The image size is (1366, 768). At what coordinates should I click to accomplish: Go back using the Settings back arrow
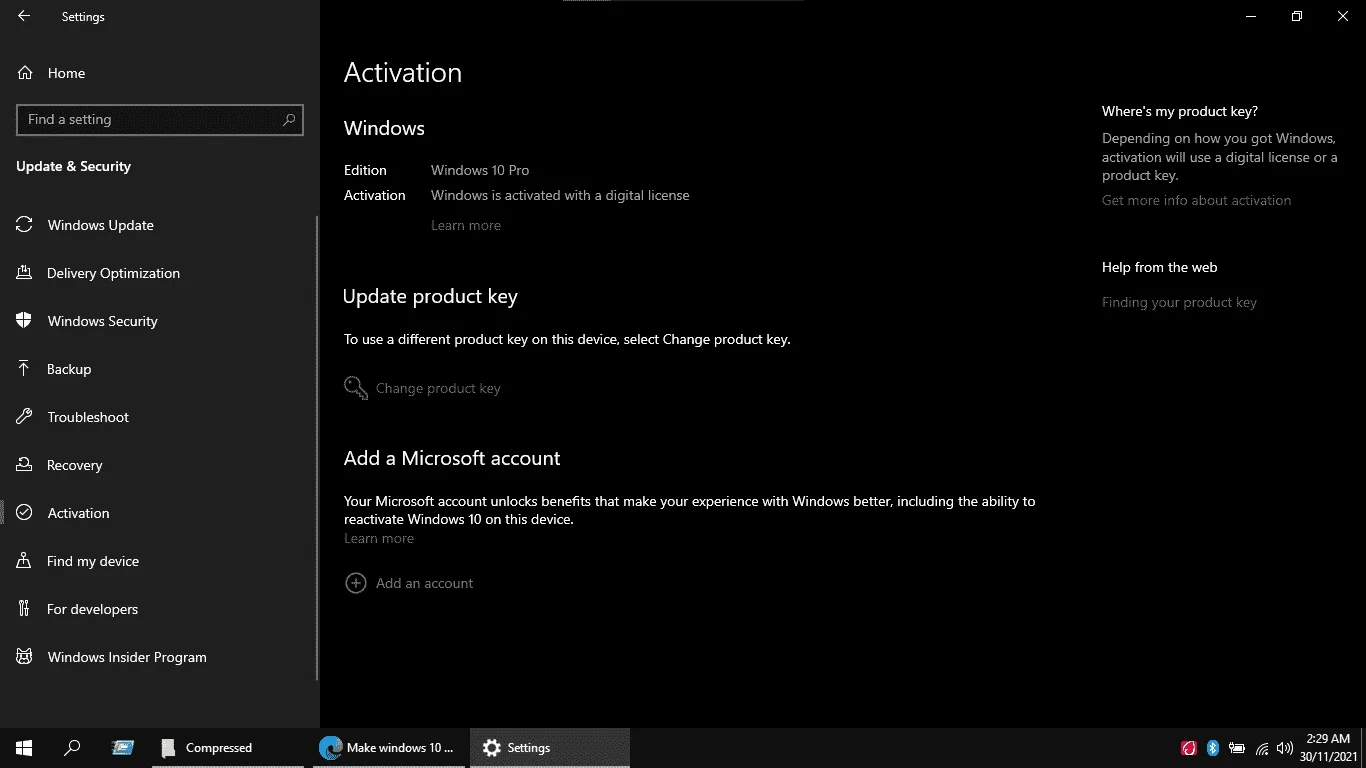pyautogui.click(x=24, y=16)
